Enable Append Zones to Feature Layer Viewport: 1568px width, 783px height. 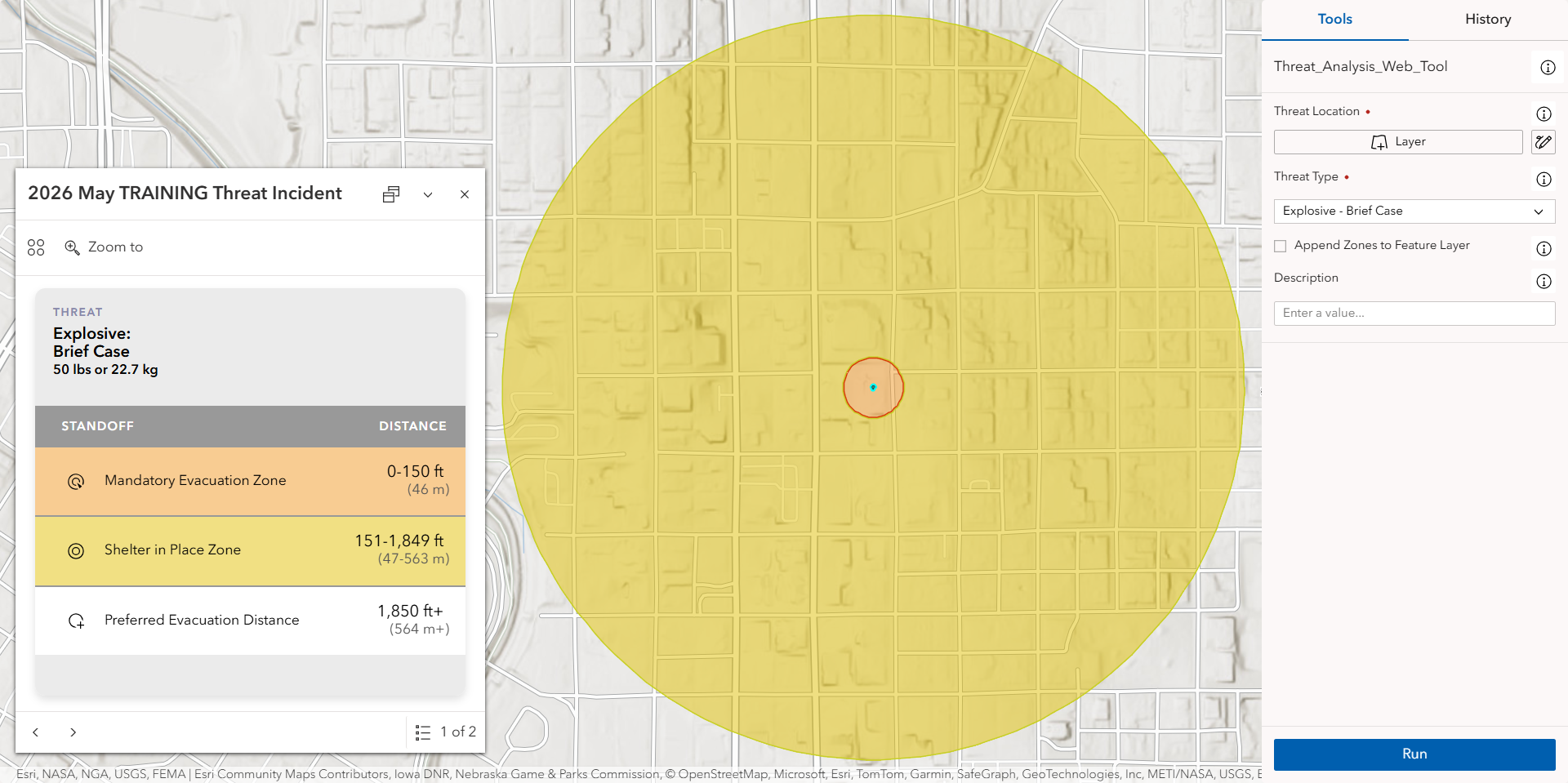coord(1281,246)
